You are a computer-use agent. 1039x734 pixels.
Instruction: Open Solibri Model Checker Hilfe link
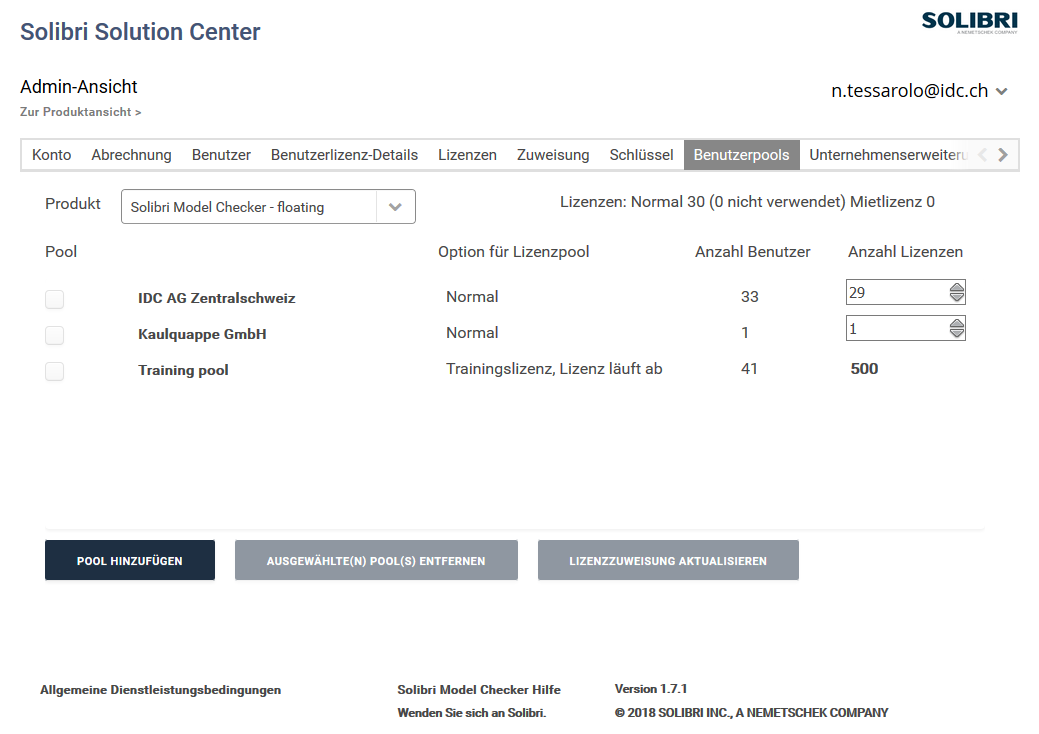click(479, 690)
